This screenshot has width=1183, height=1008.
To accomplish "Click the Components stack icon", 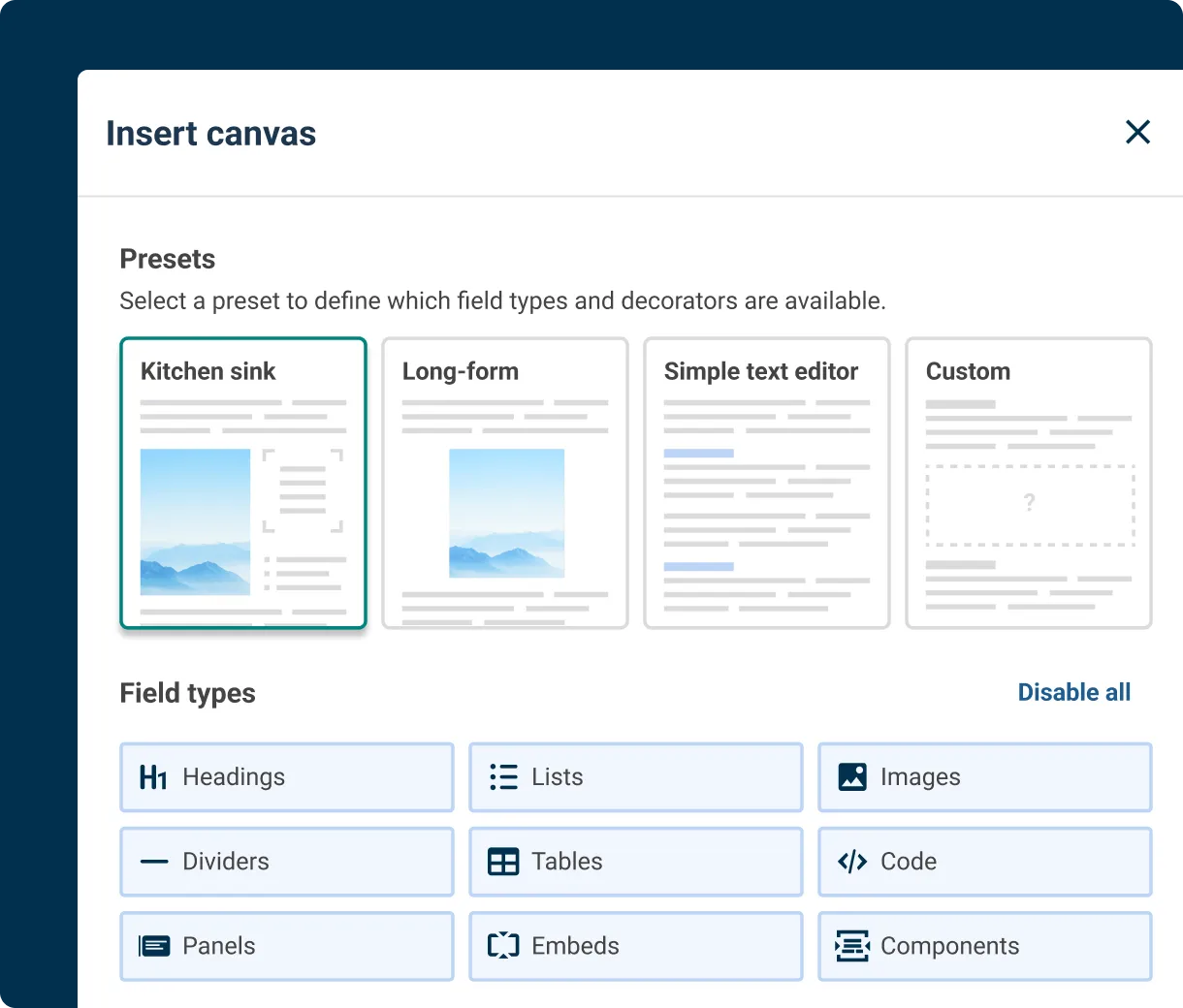I will pyautogui.click(x=851, y=946).
